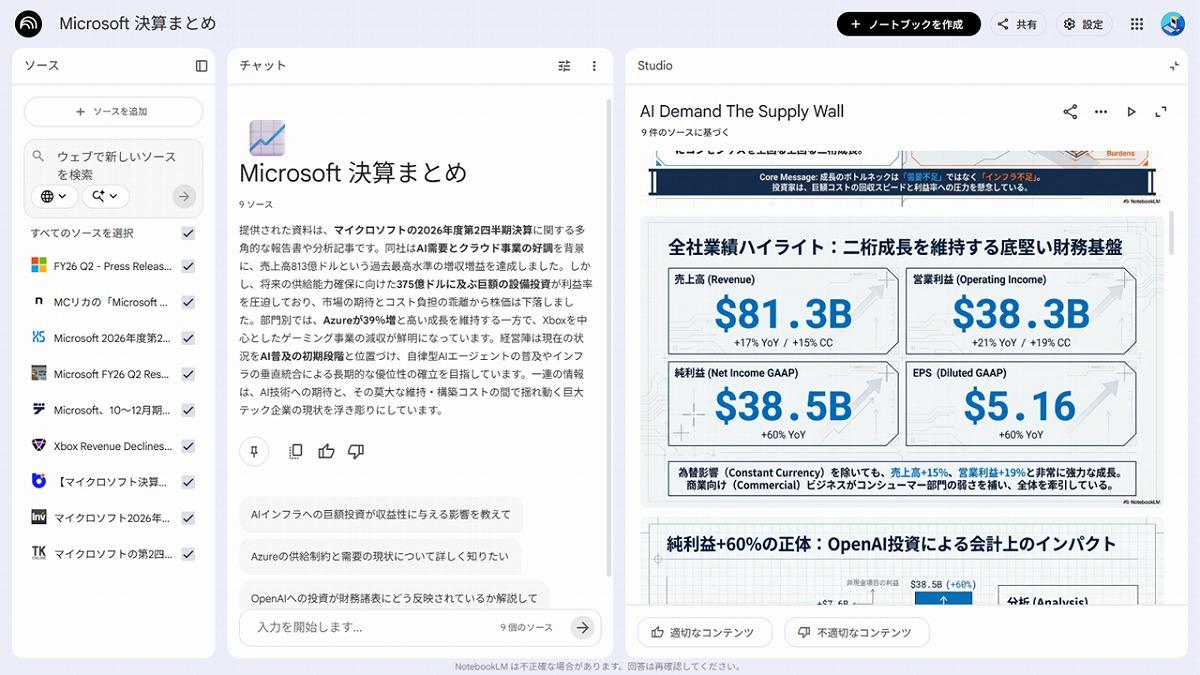Open the 設定 menu
Viewport: 1200px width, 675px height.
coord(1084,24)
